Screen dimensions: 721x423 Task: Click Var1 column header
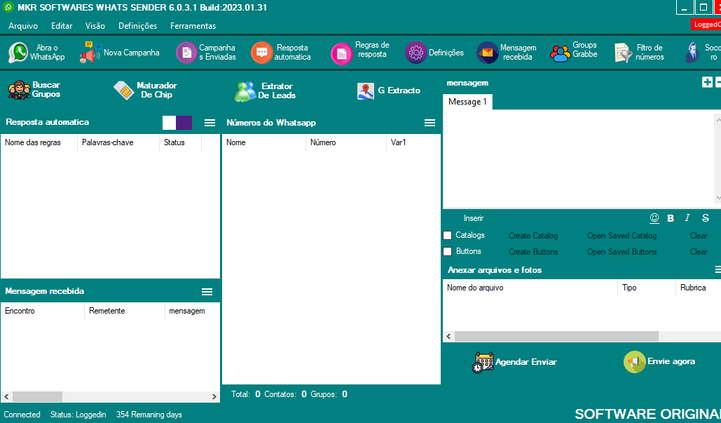pyautogui.click(x=413, y=143)
